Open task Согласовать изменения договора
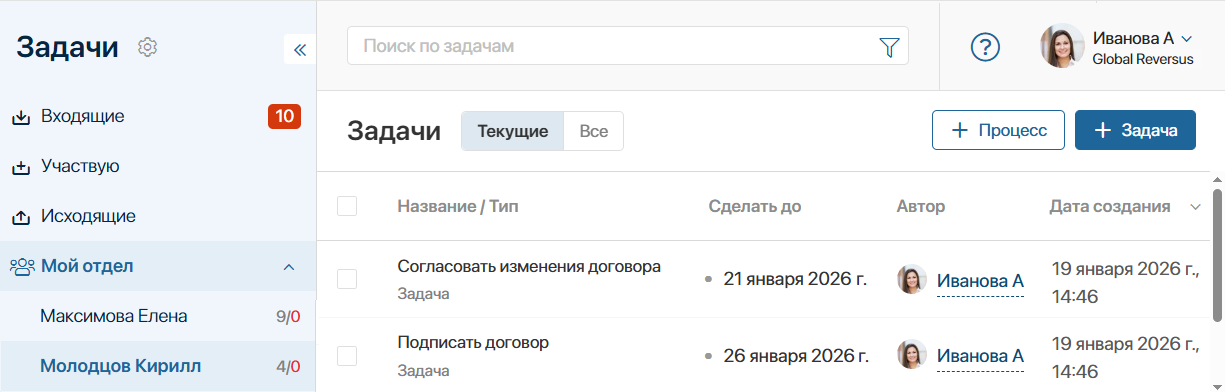The width and height of the screenshot is (1225, 392). [529, 267]
